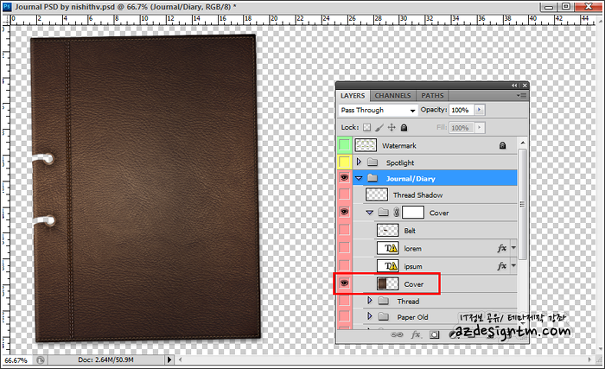
Task: Select ipsum text layer thumbnail
Action: point(387,266)
